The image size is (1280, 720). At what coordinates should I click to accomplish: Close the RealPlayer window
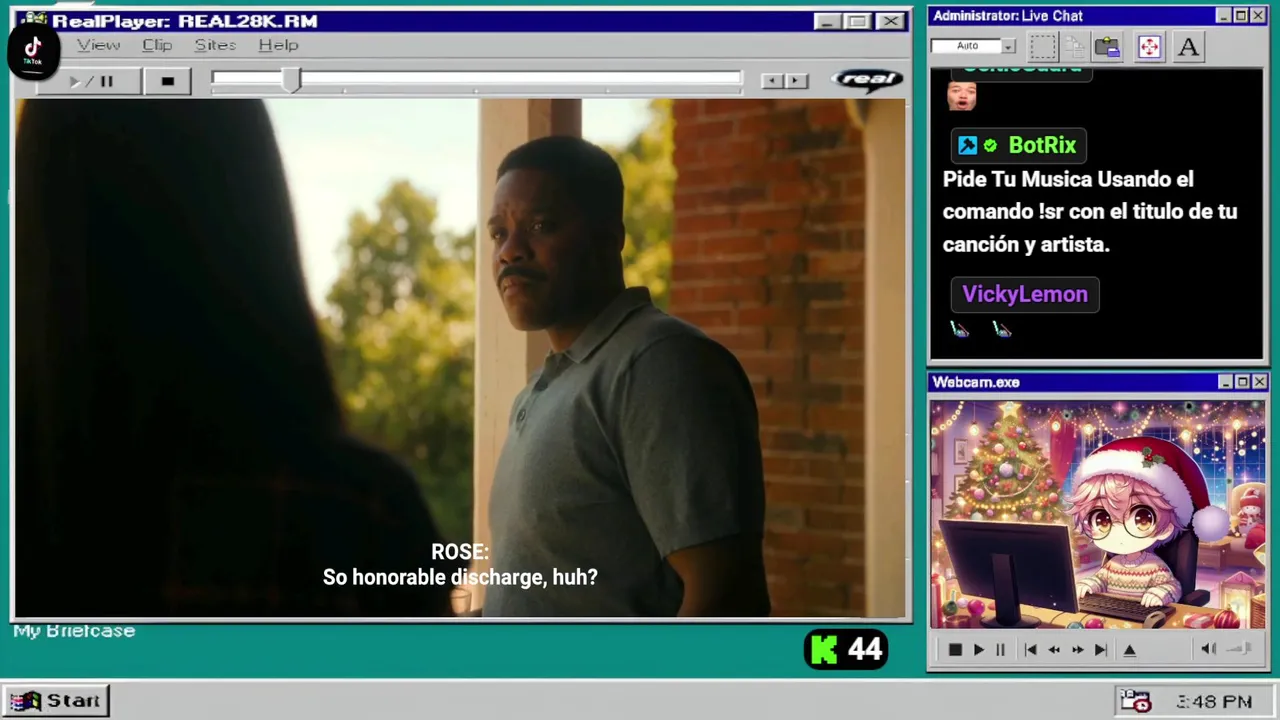(x=890, y=21)
